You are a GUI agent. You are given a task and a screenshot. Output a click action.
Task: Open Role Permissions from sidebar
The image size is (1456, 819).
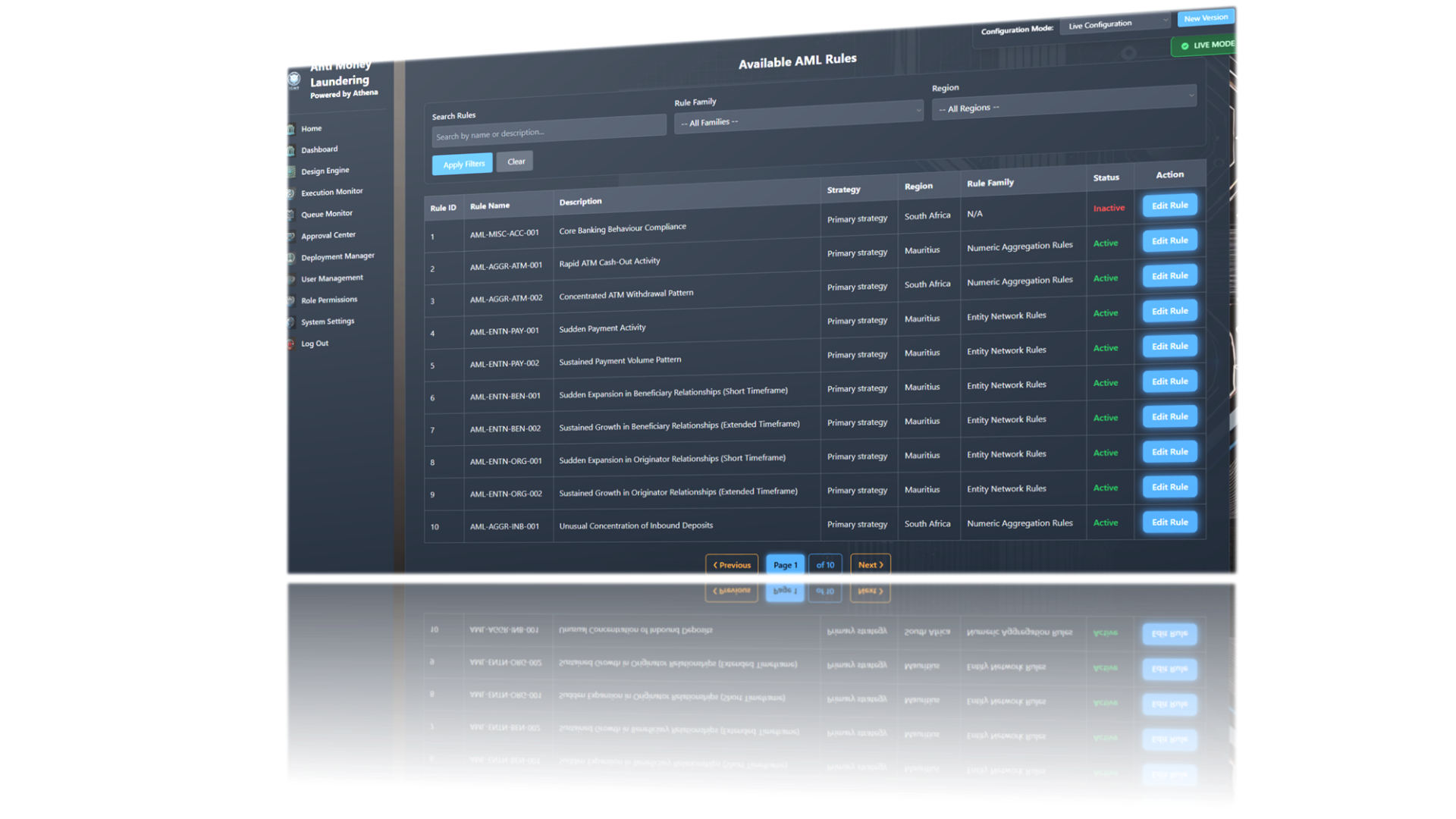[328, 300]
